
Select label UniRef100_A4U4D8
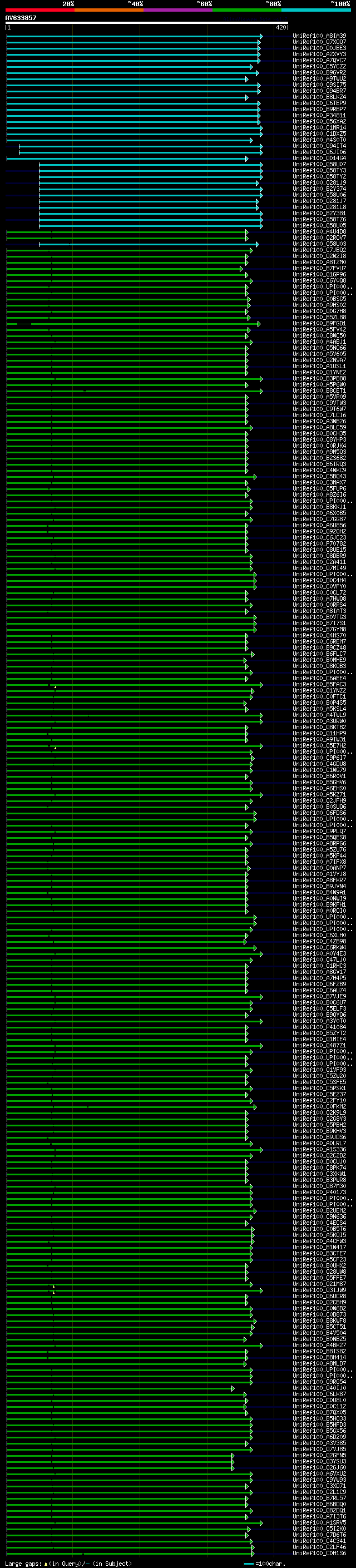319,231
